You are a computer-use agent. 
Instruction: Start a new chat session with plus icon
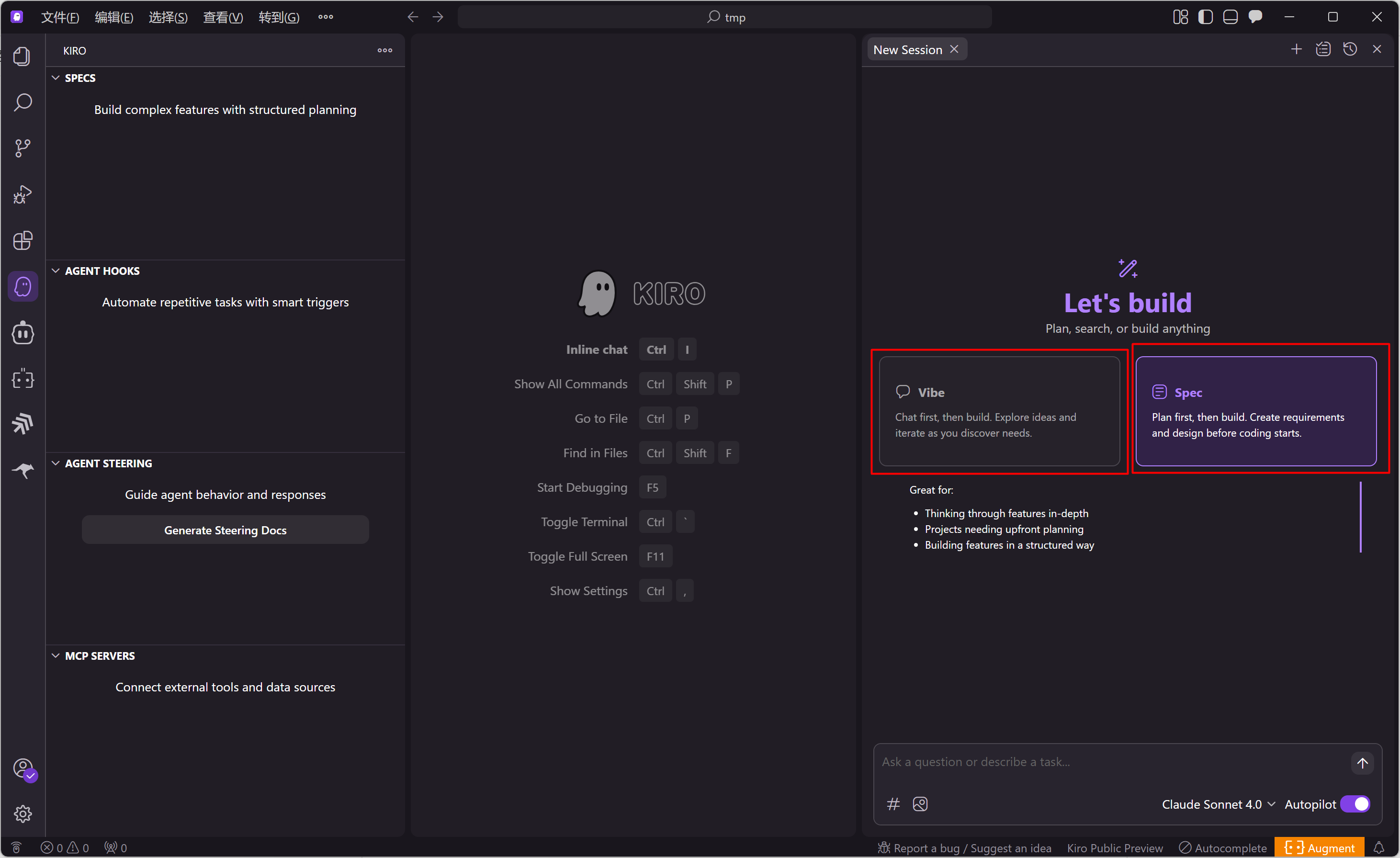pyautogui.click(x=1296, y=49)
